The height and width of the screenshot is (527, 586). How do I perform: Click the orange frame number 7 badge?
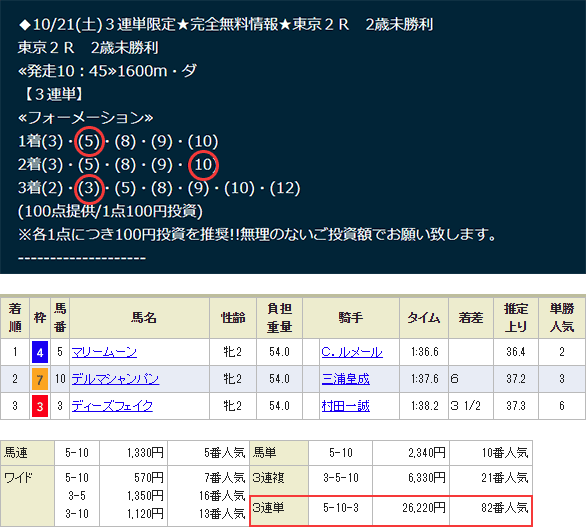pyautogui.click(x=40, y=379)
